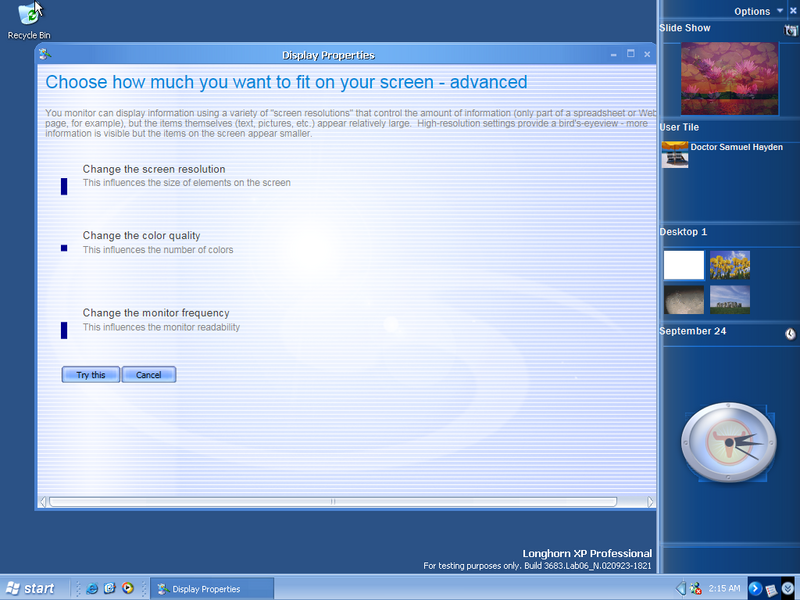Click the User Tile header
Viewport: 800px width, 600px height.
coord(679,128)
